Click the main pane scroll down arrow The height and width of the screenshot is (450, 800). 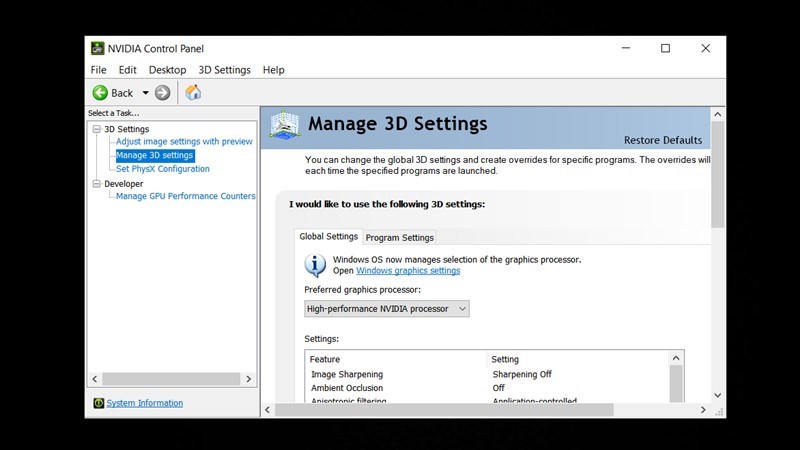click(x=717, y=395)
